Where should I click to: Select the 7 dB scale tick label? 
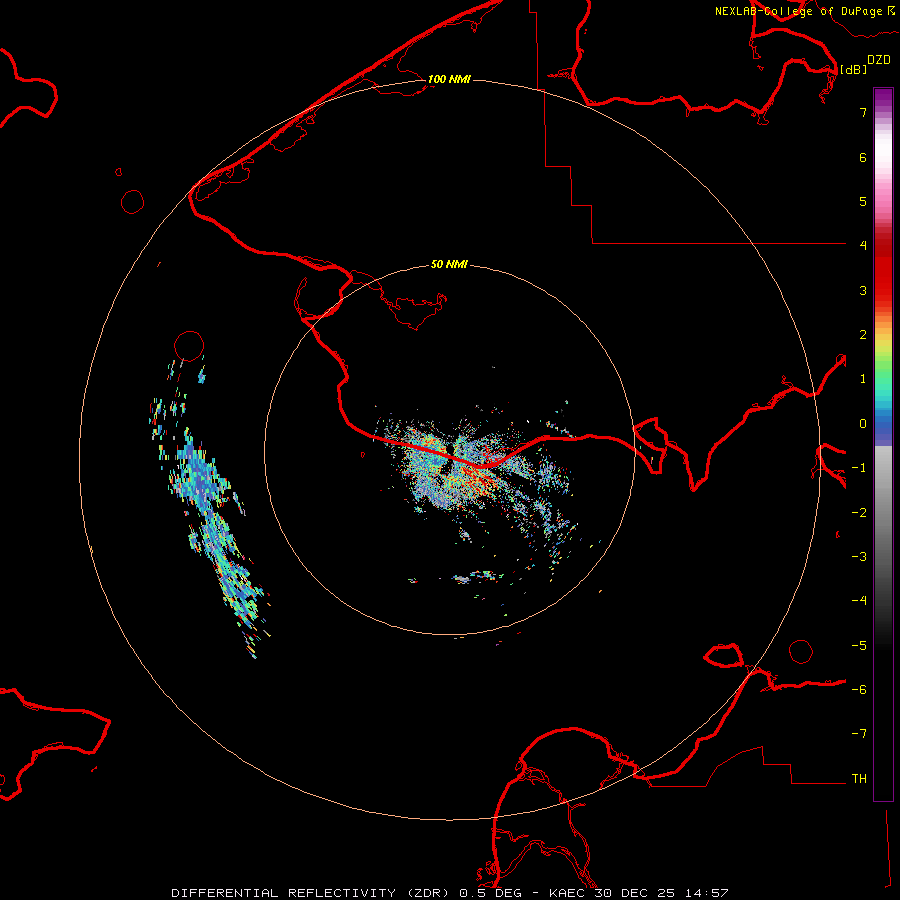863,112
